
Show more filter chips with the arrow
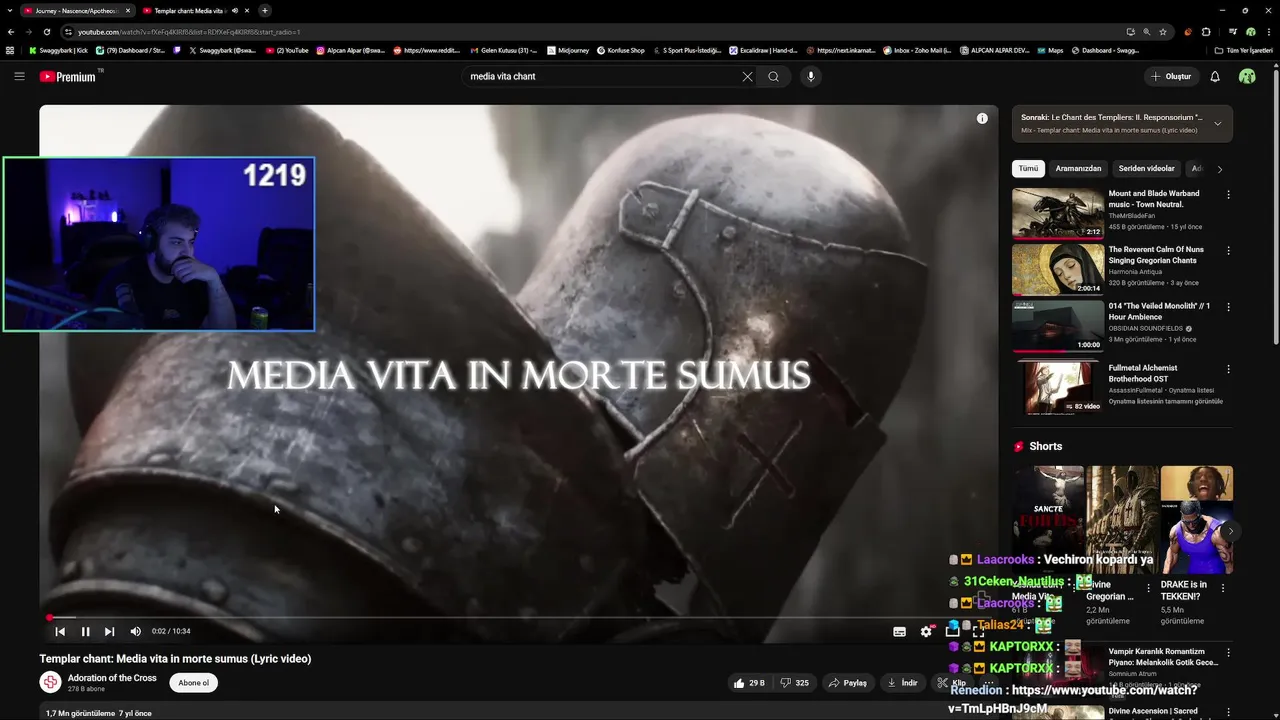pyautogui.click(x=1220, y=169)
